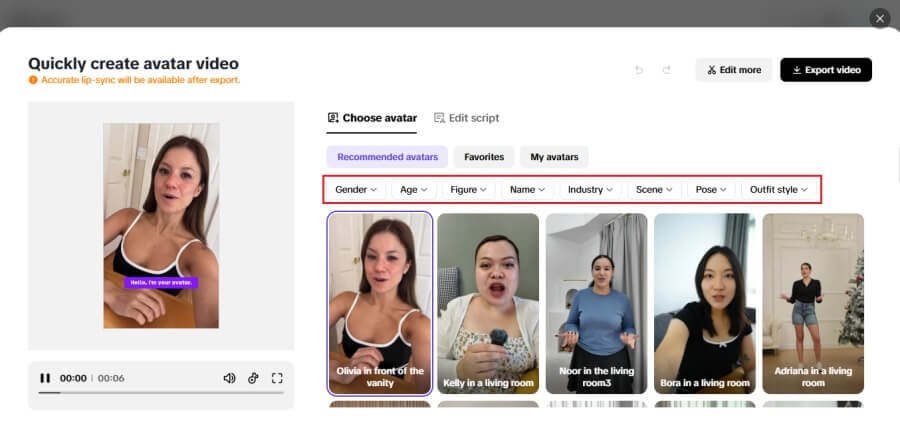Click the video playback progress bar
The width and height of the screenshot is (900, 426).
click(160, 393)
